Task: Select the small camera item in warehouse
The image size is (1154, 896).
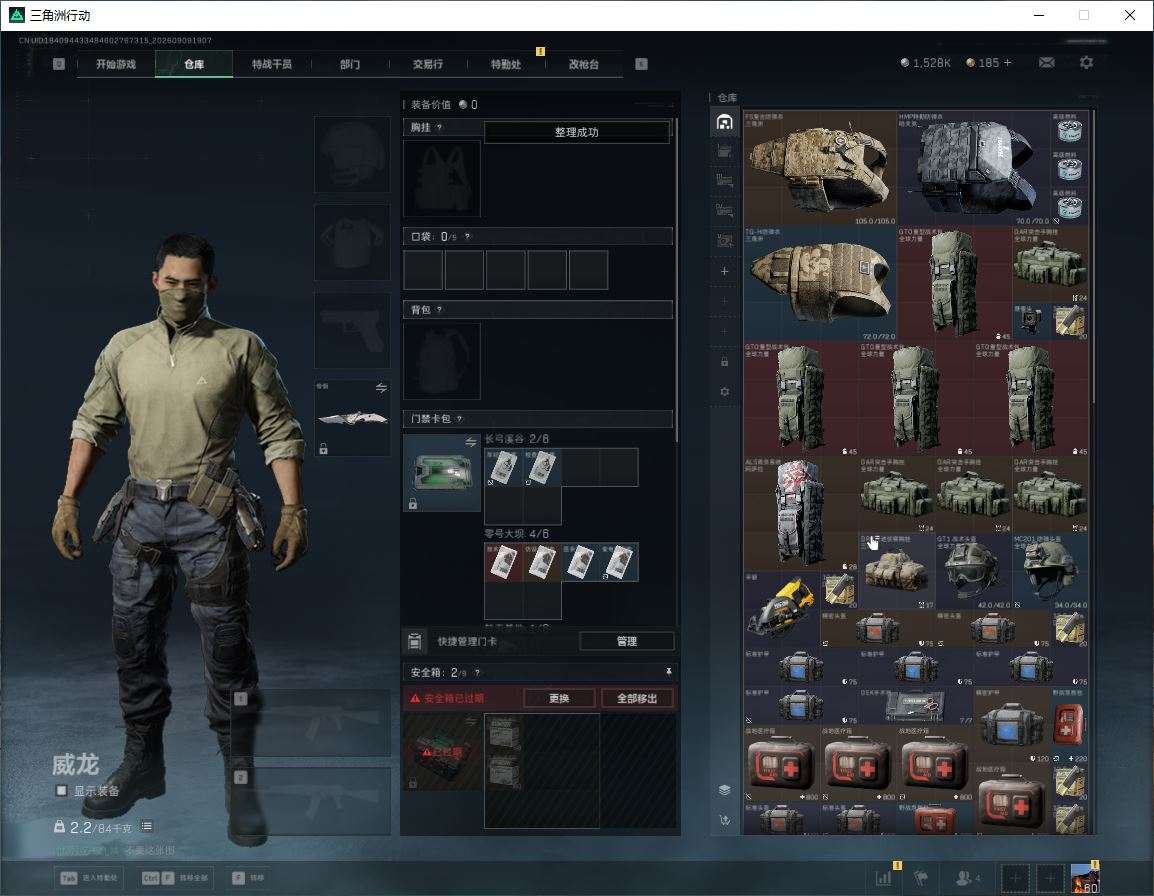Action: click(x=1030, y=322)
